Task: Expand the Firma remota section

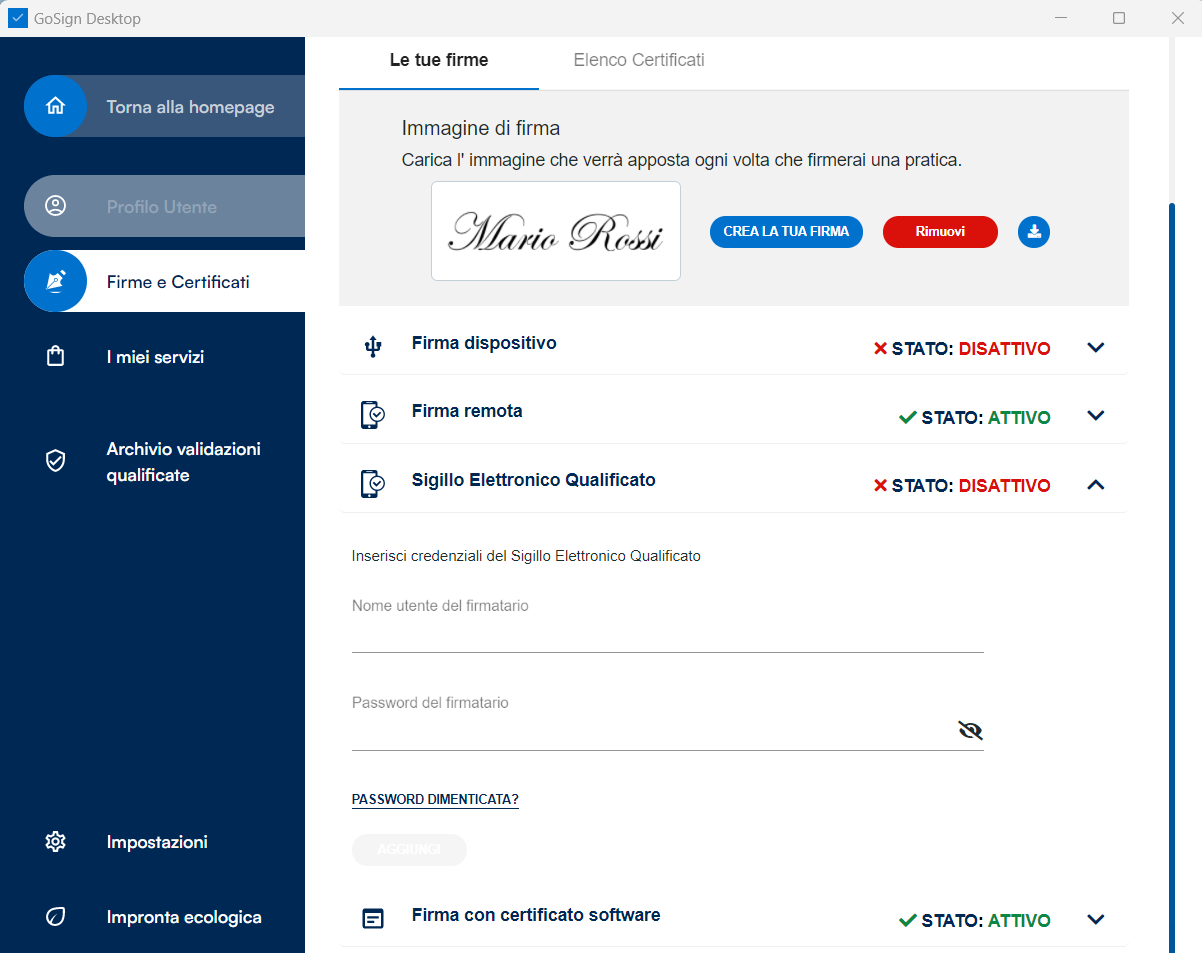Action: tap(1096, 416)
